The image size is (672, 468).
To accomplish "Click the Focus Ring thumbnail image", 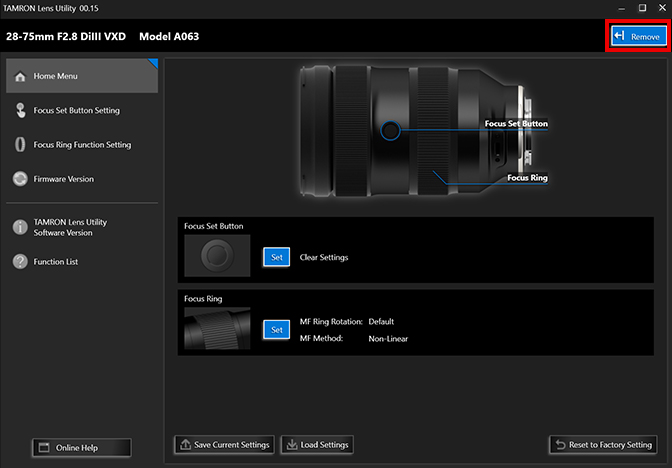I will pyautogui.click(x=217, y=328).
